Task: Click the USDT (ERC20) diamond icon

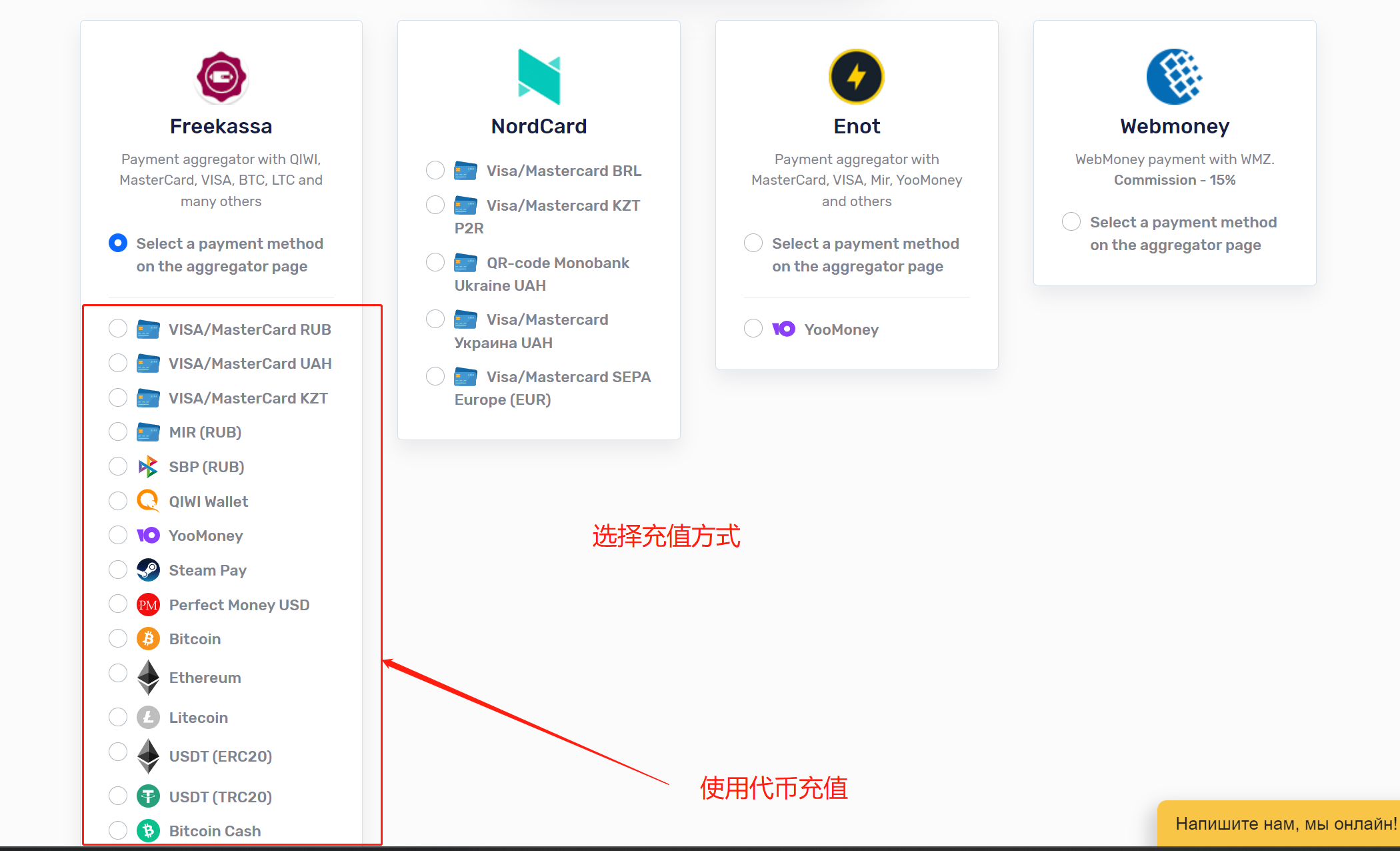Action: [x=148, y=756]
